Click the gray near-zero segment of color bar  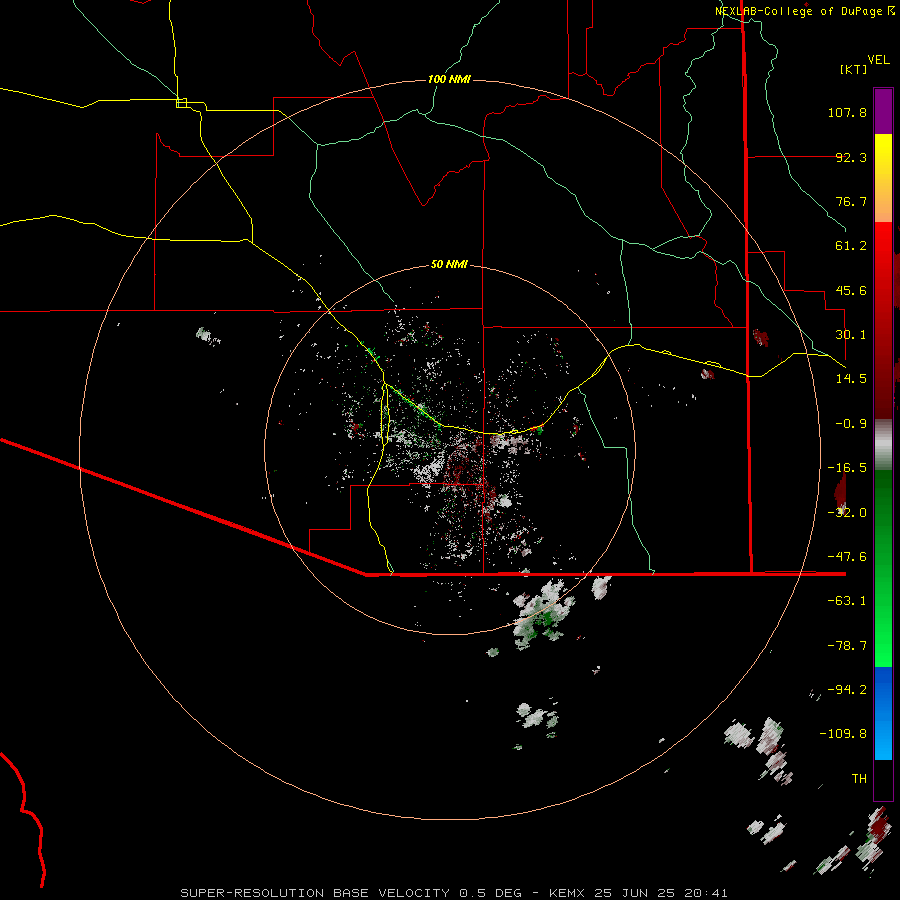click(x=883, y=445)
